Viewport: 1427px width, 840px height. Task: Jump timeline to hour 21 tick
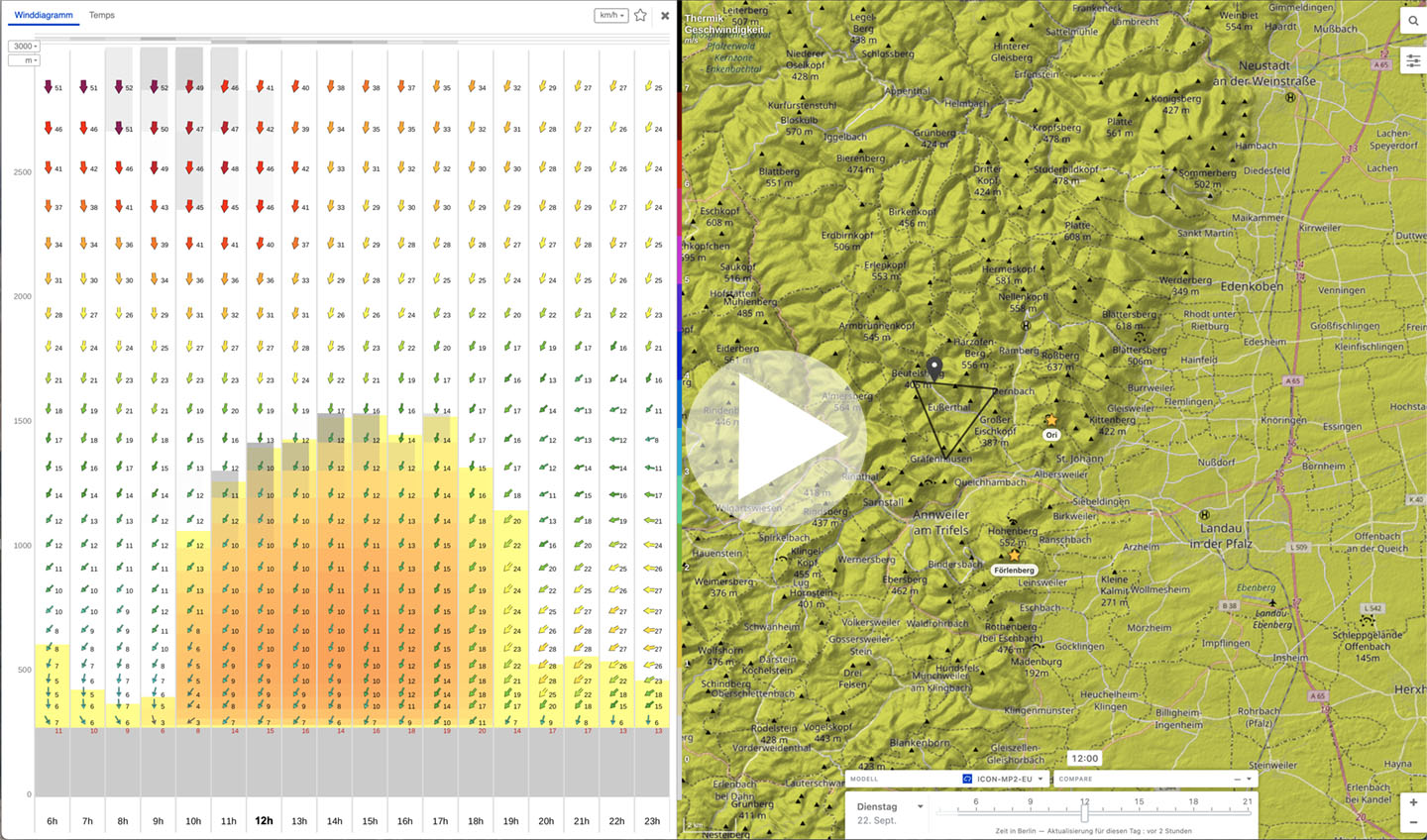[x=1247, y=801]
